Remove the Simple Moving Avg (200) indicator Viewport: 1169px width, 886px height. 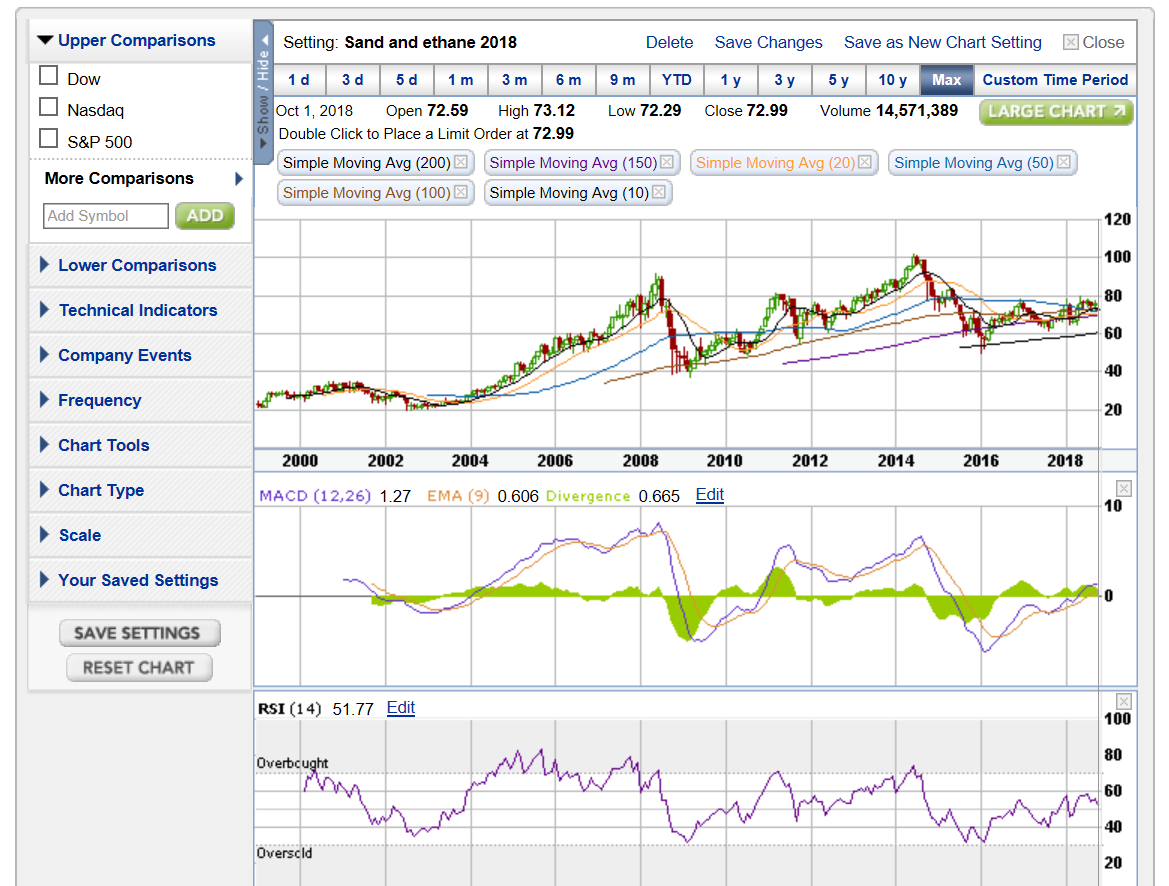tap(459, 162)
